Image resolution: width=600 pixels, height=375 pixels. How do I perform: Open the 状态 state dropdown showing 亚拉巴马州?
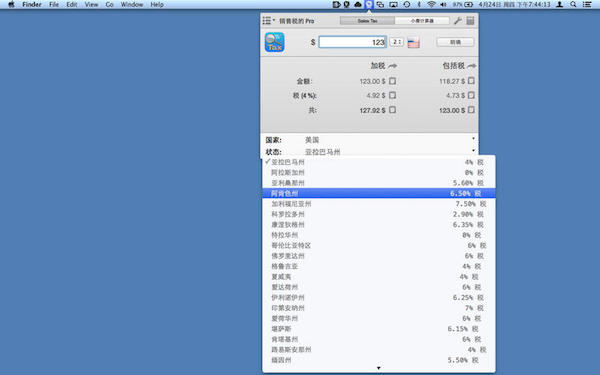[x=390, y=152]
